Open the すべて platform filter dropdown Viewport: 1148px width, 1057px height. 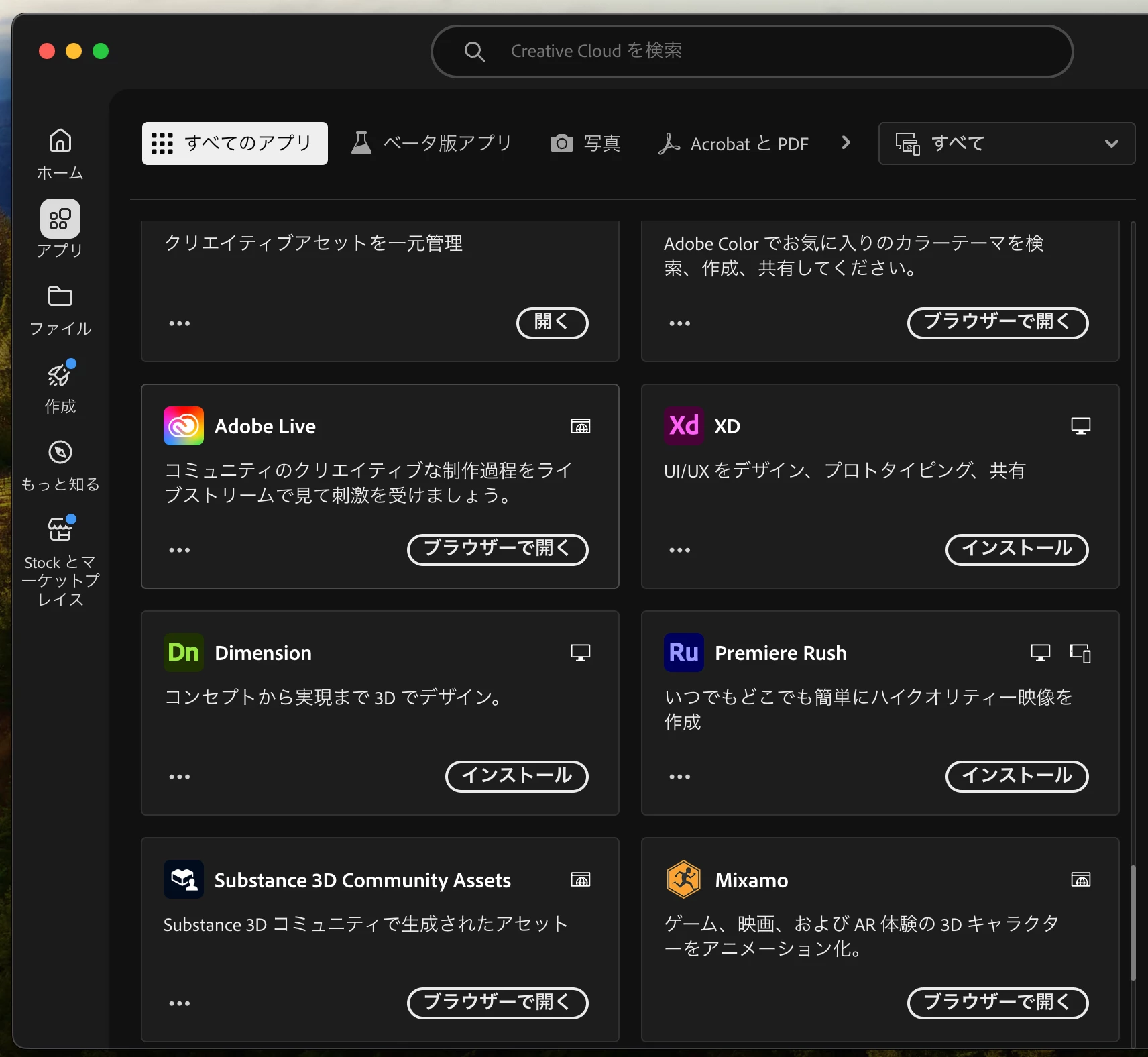point(1007,144)
